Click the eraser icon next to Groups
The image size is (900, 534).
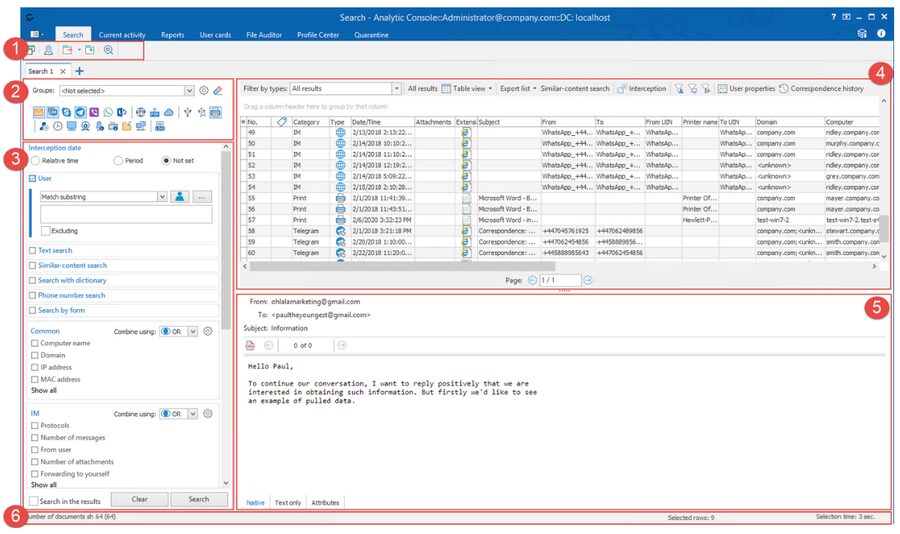pyautogui.click(x=218, y=90)
